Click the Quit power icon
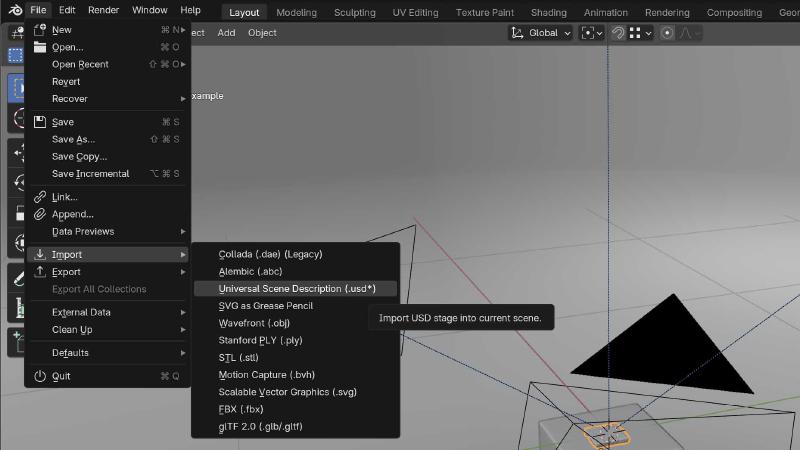The width and height of the screenshot is (800, 450). pos(40,376)
